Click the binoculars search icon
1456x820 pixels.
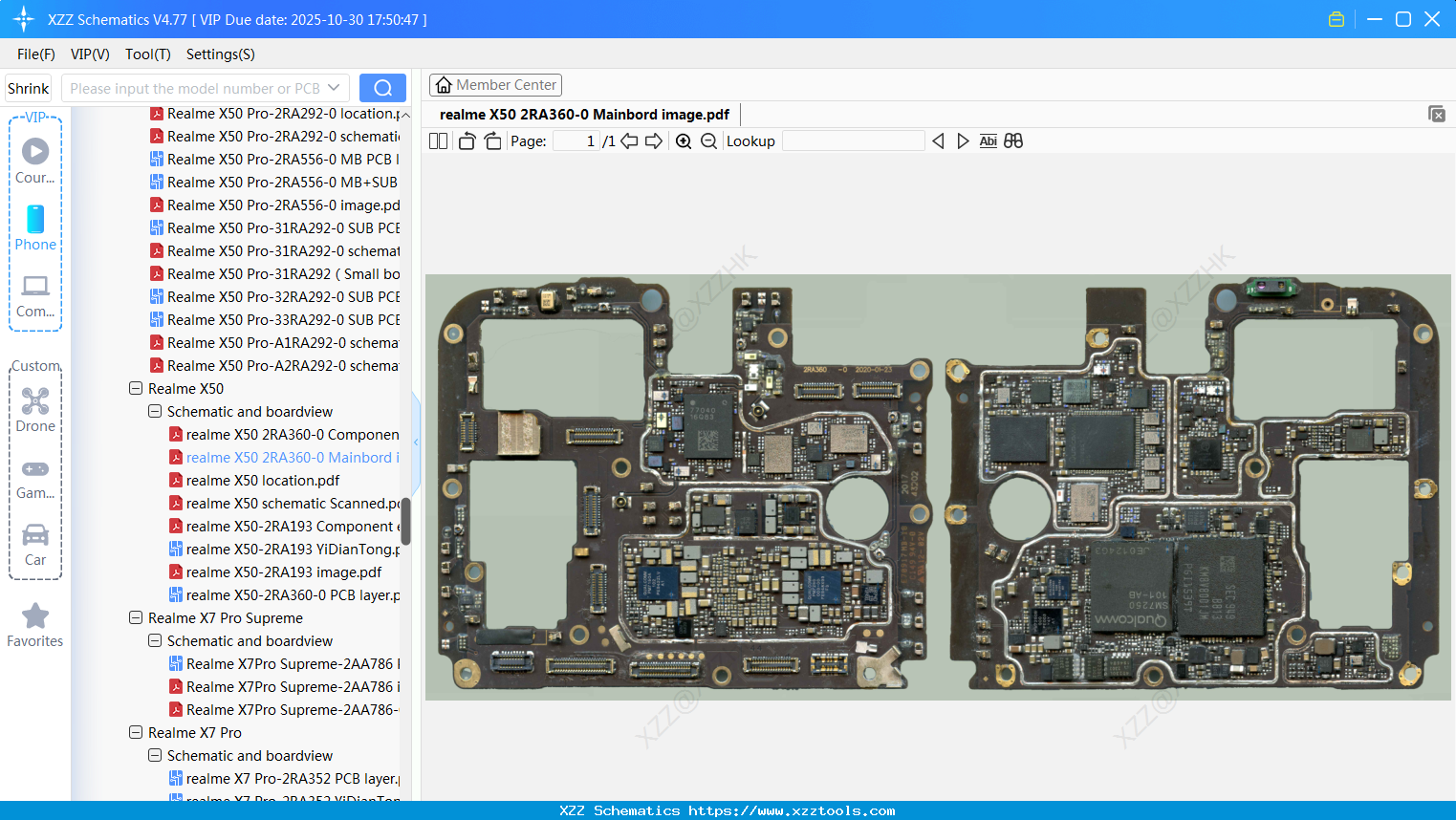tap(1013, 140)
